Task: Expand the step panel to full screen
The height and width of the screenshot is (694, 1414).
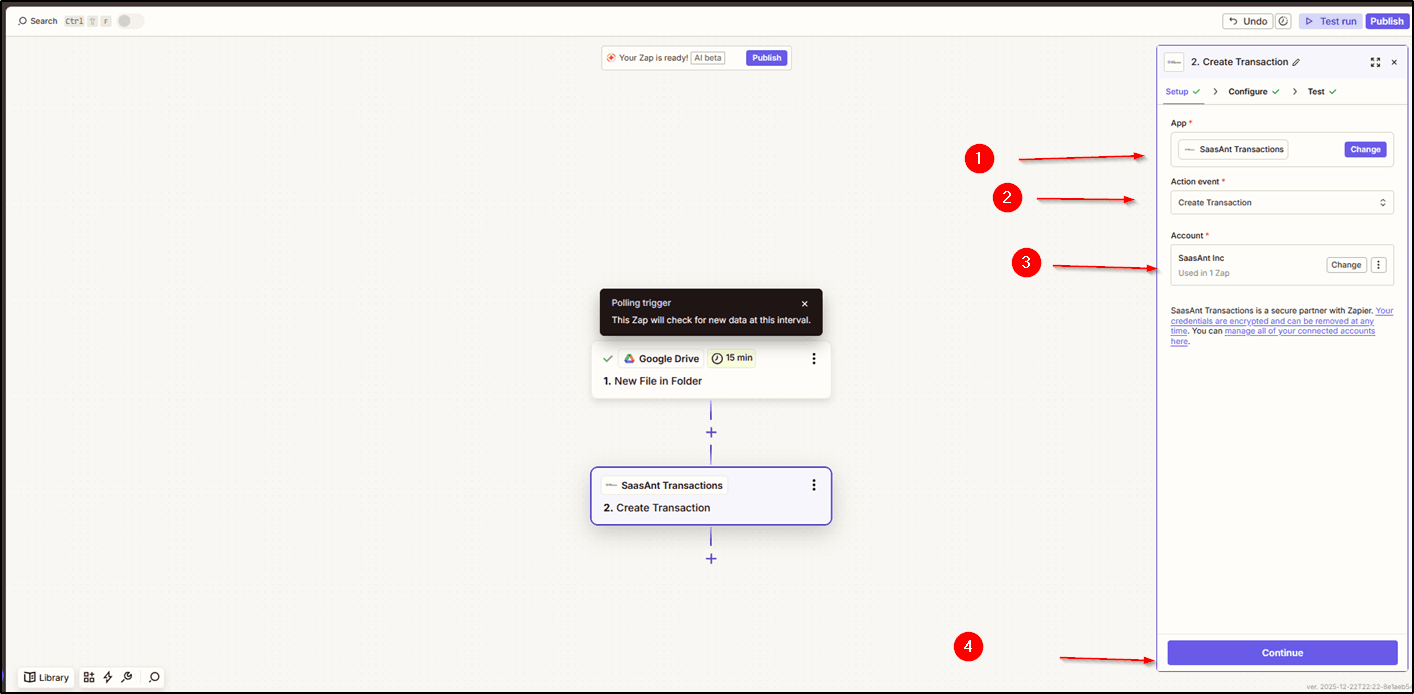Action: tap(1375, 62)
